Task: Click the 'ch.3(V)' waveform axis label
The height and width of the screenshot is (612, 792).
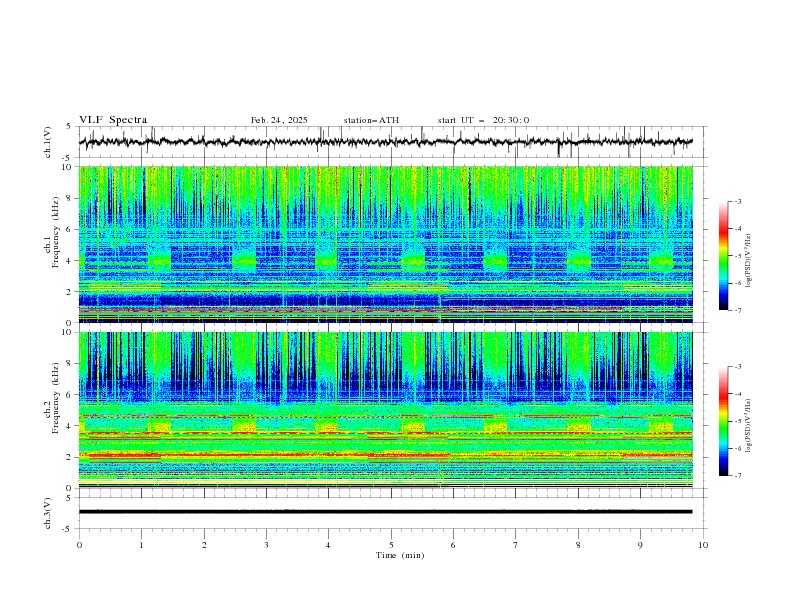Action: tap(48, 513)
